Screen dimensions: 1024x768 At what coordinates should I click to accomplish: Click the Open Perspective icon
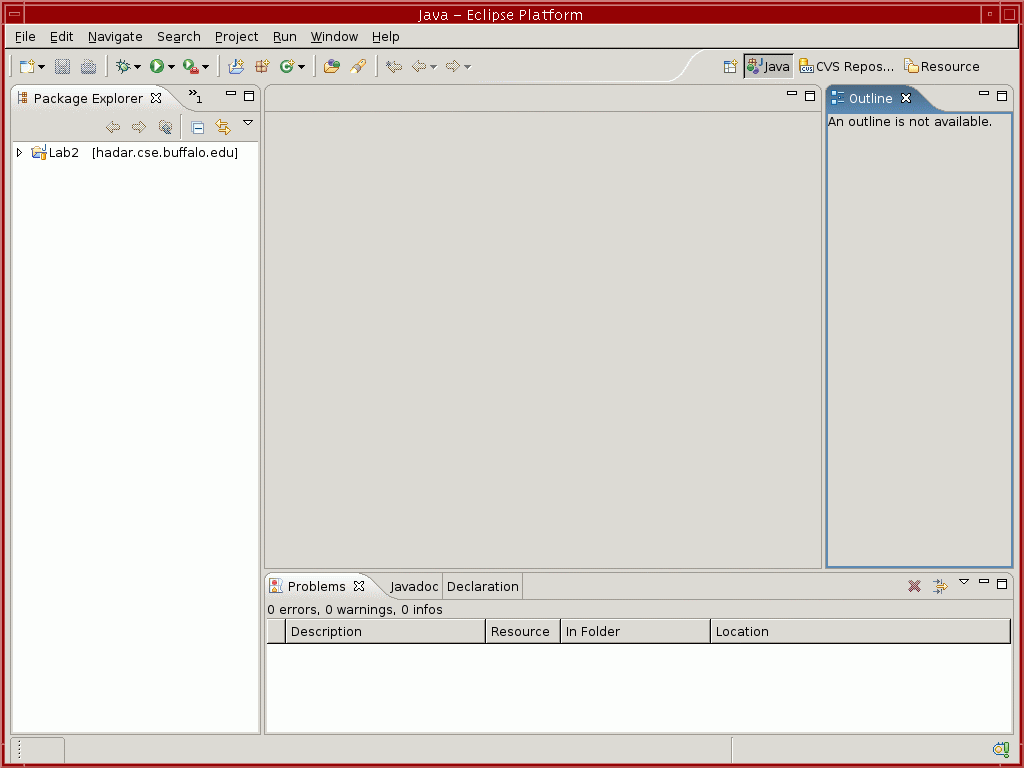[x=730, y=66]
